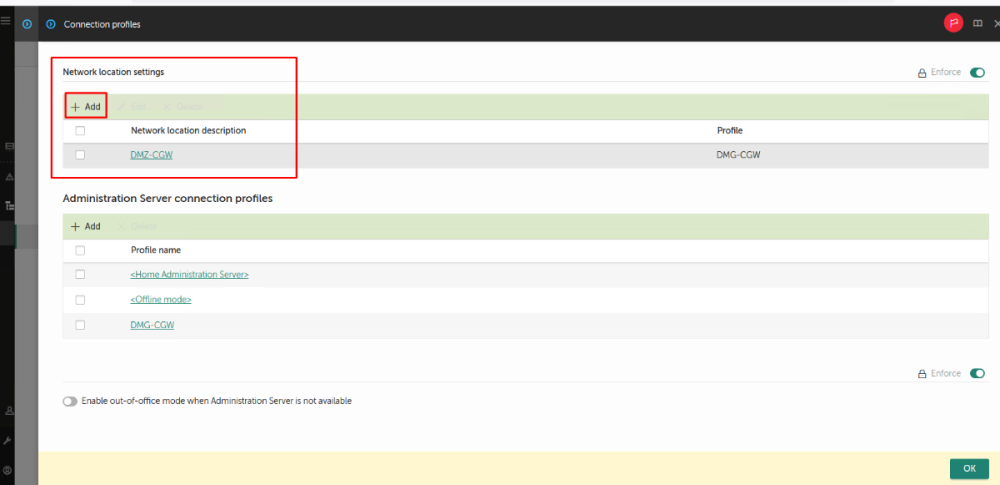Click Edit in Network location toolbar
The height and width of the screenshot is (485, 1000).
132,107
